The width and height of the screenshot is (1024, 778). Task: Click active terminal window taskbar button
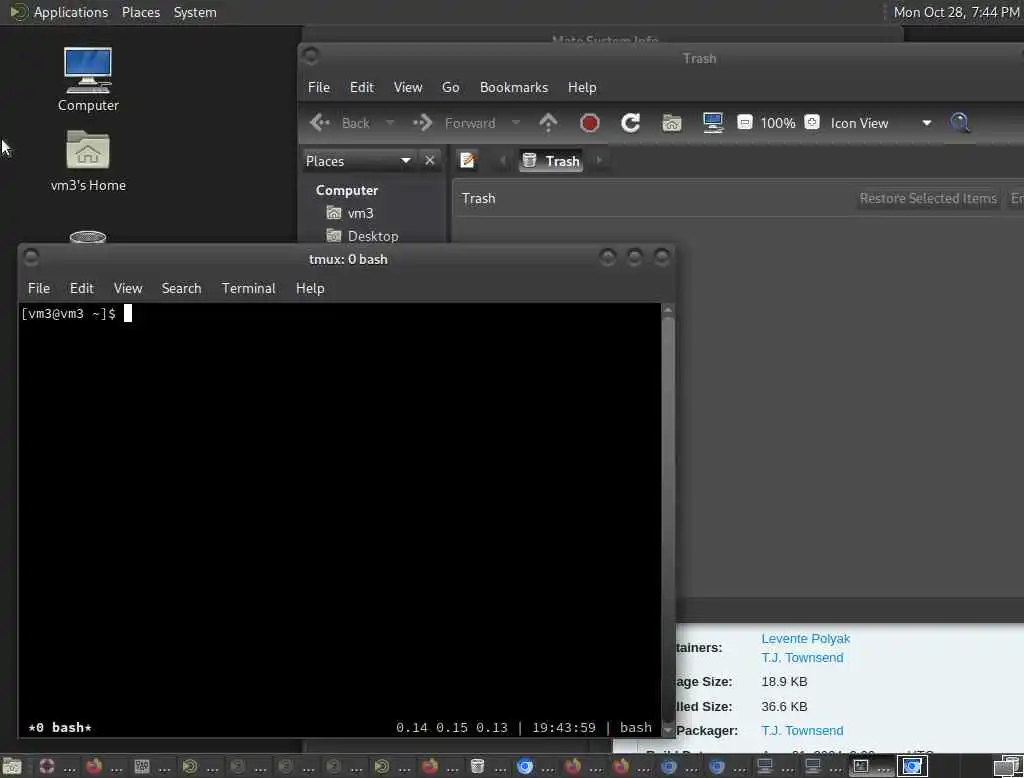[x=871, y=766]
